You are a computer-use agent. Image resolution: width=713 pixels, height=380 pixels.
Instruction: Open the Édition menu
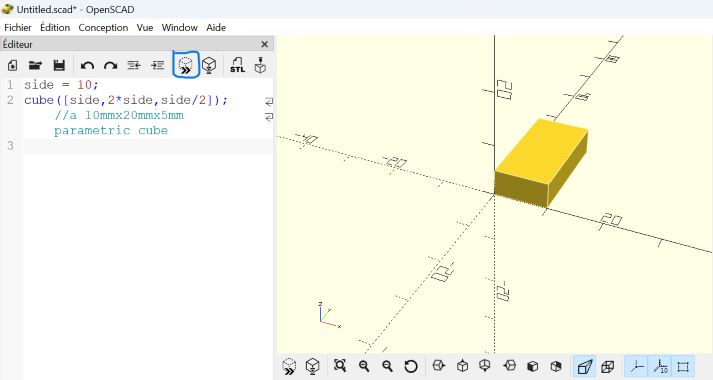[55, 27]
